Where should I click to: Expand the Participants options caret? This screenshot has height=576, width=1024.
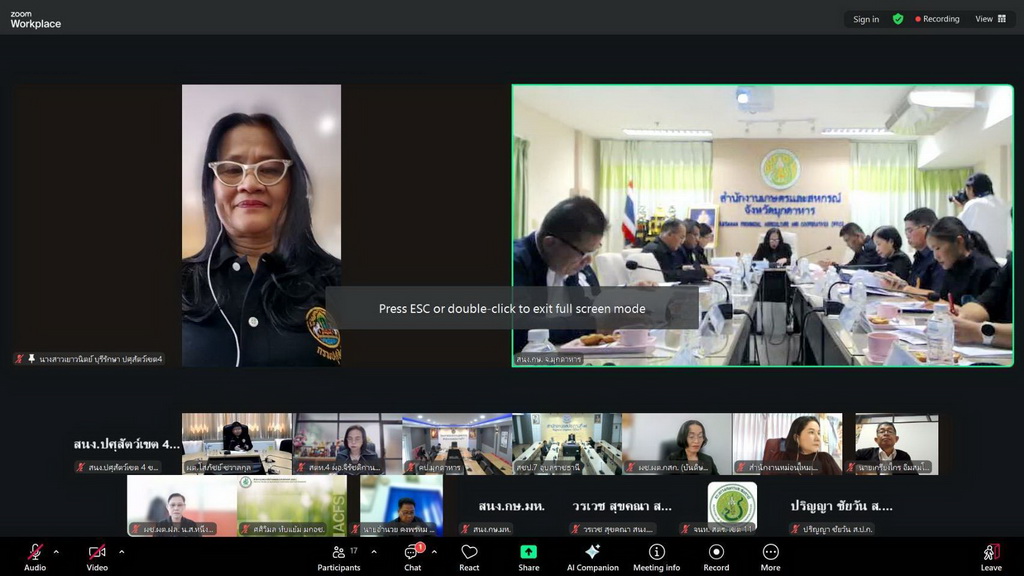pos(373,551)
